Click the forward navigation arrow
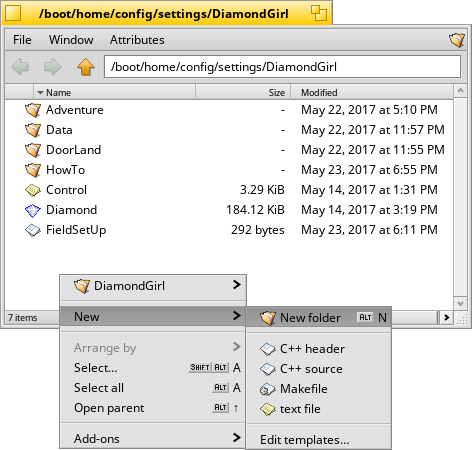 pyautogui.click(x=52, y=67)
